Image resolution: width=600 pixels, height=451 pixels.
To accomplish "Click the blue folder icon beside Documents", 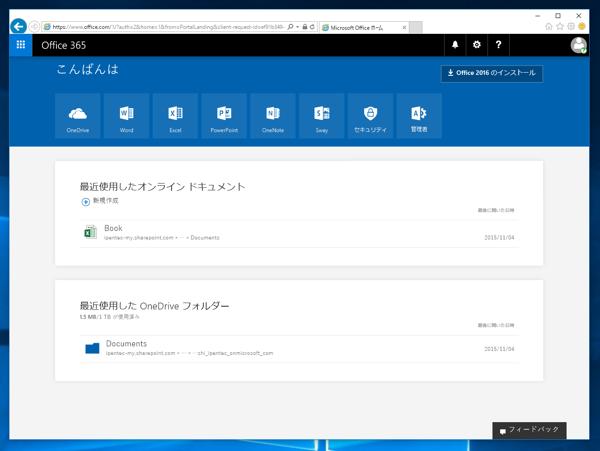I will (92, 348).
